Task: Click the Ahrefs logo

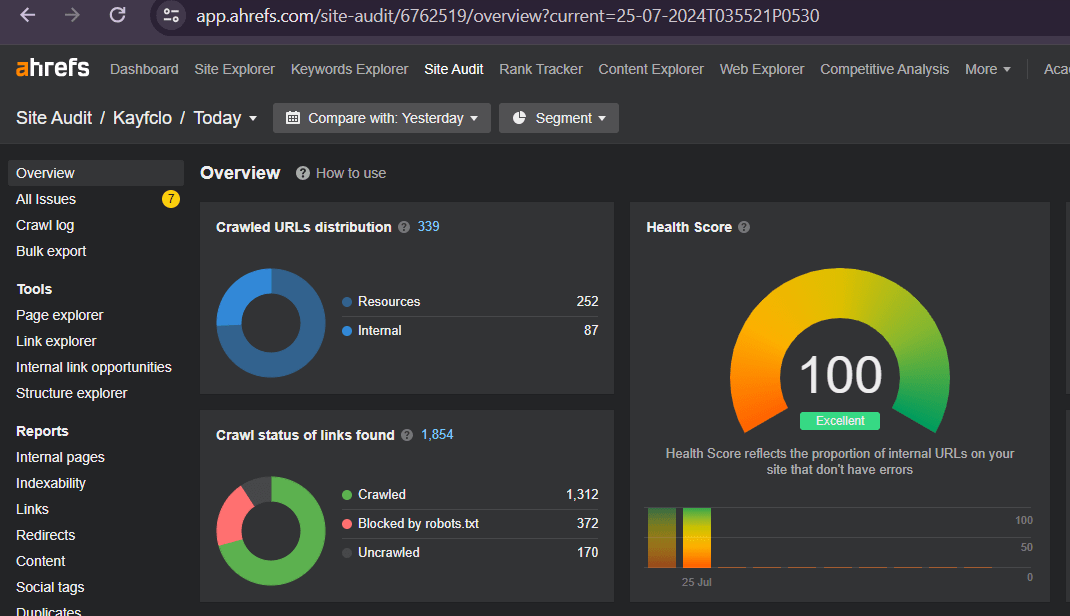Action: point(53,68)
